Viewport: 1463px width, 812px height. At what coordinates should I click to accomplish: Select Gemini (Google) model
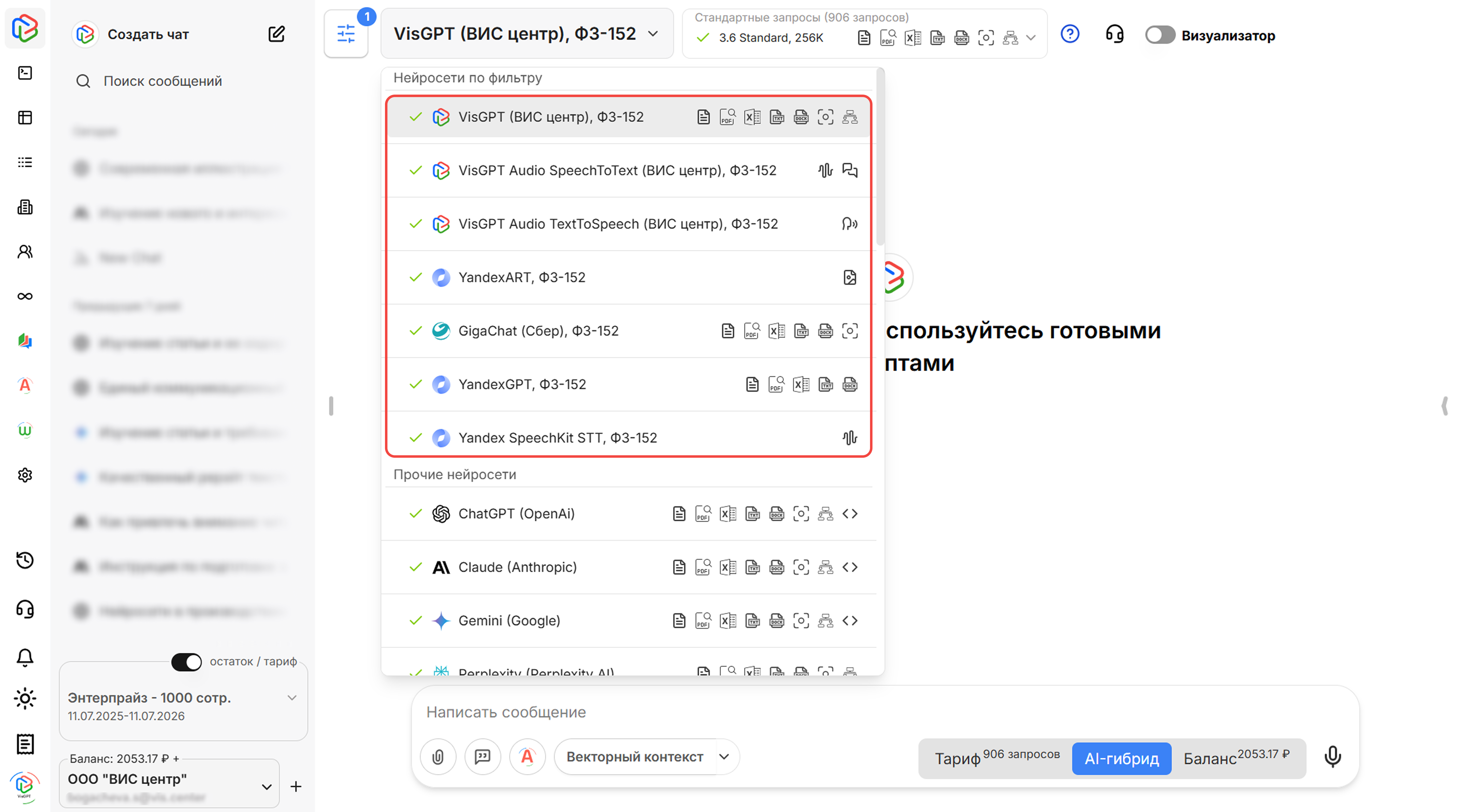[629, 621]
